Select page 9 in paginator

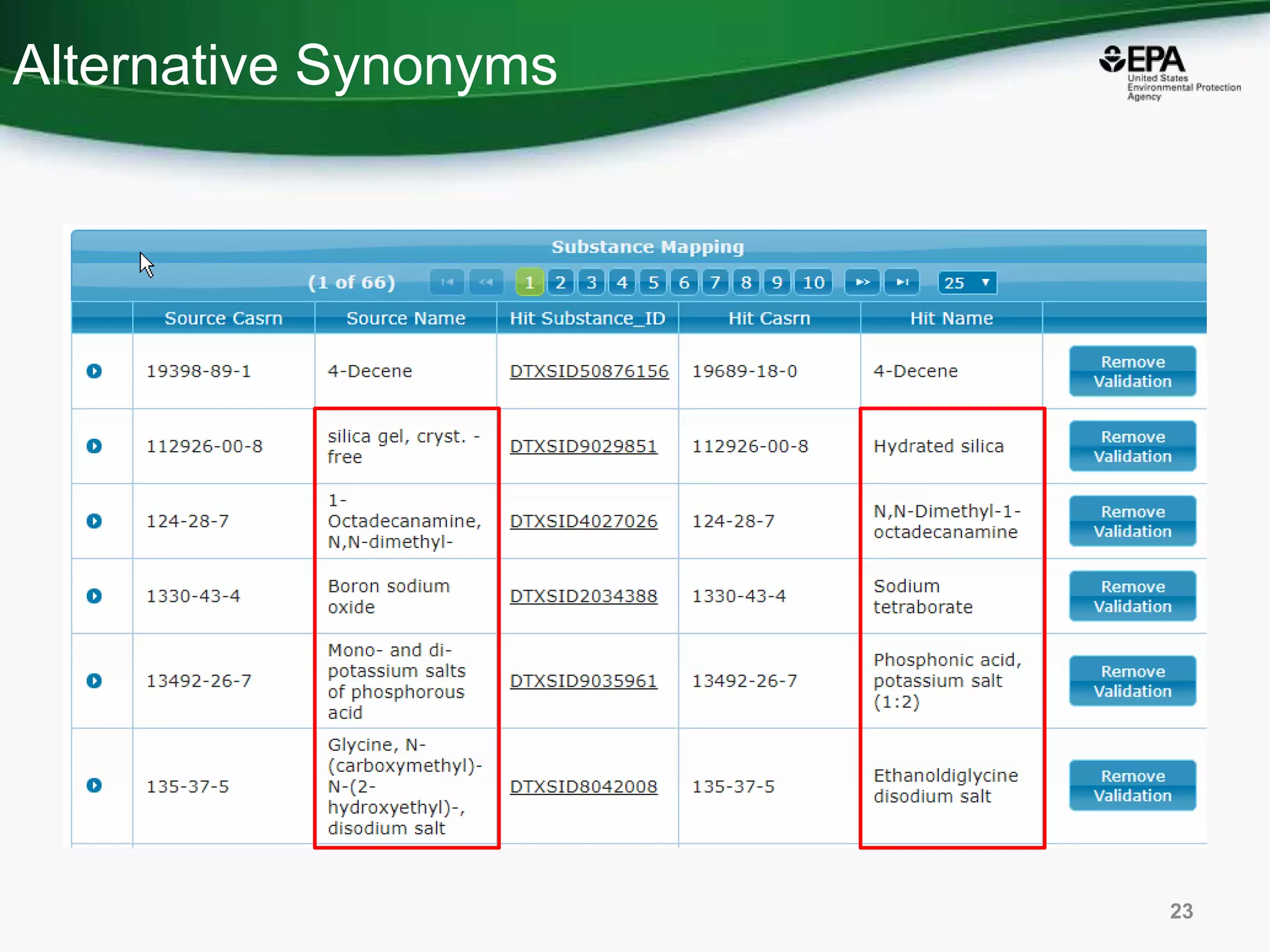778,283
